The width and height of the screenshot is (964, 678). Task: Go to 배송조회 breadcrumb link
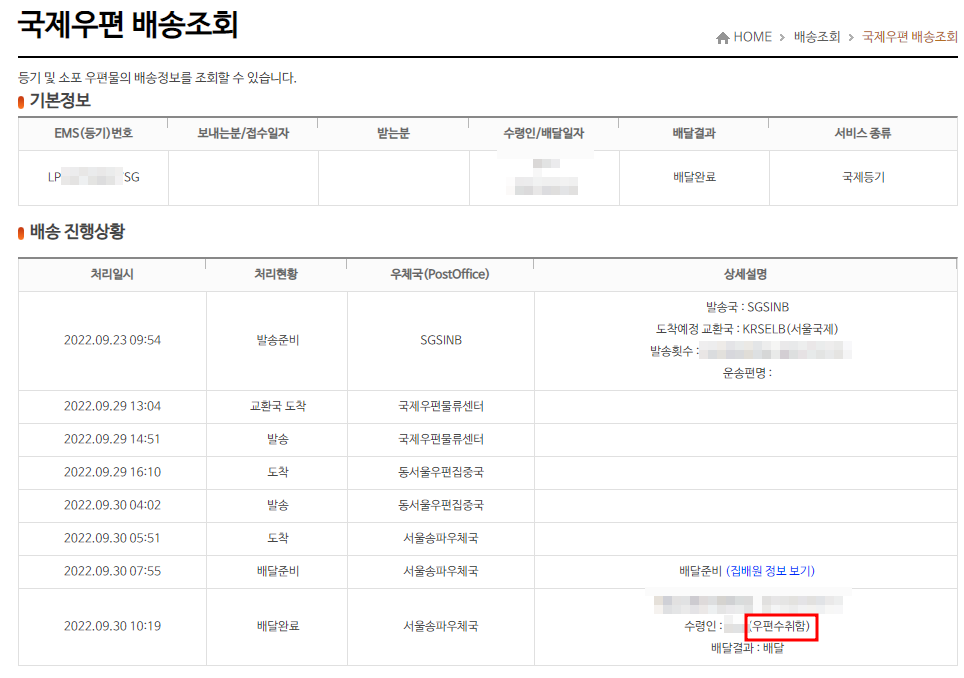tap(816, 37)
